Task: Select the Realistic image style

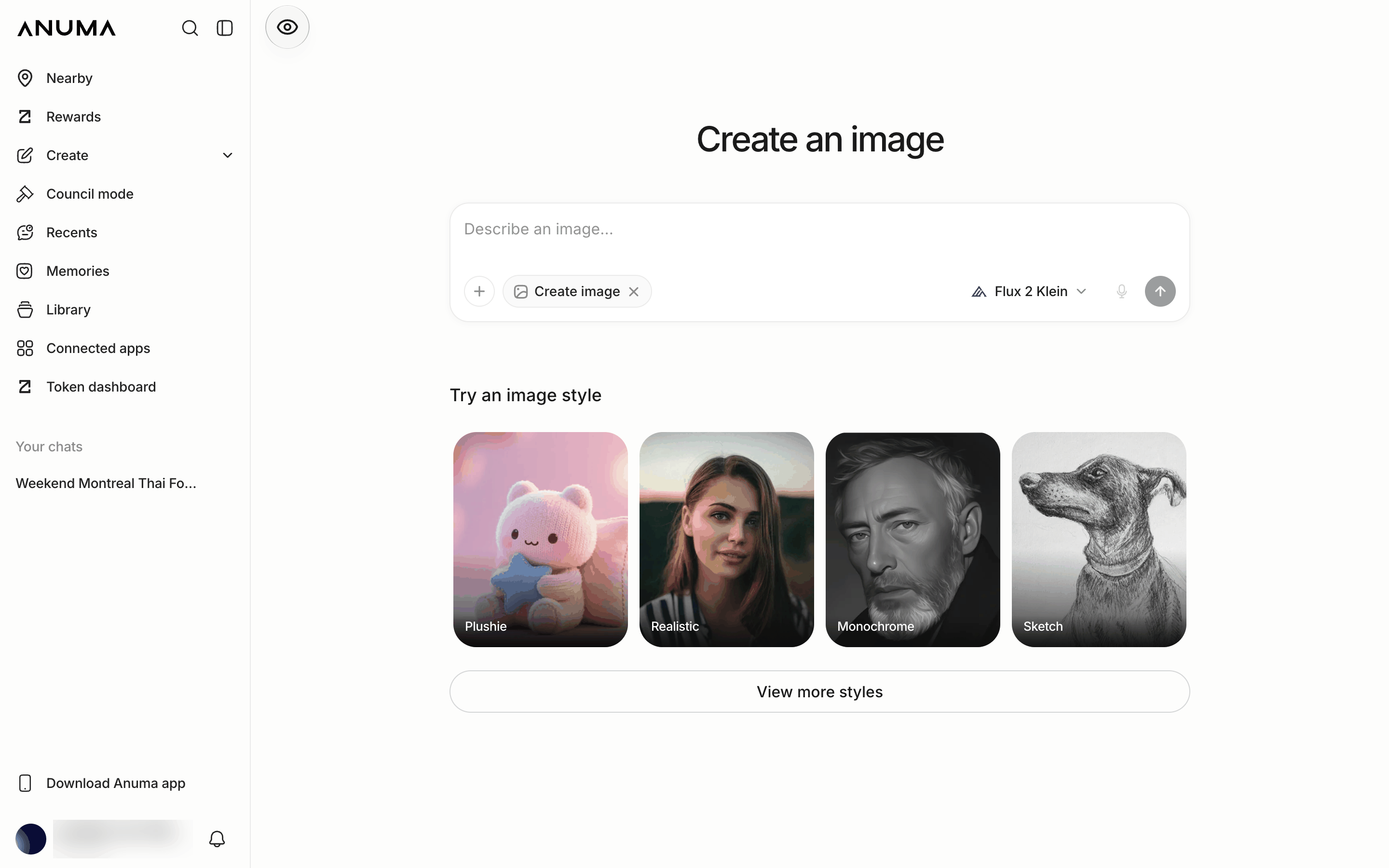Action: coord(726,540)
